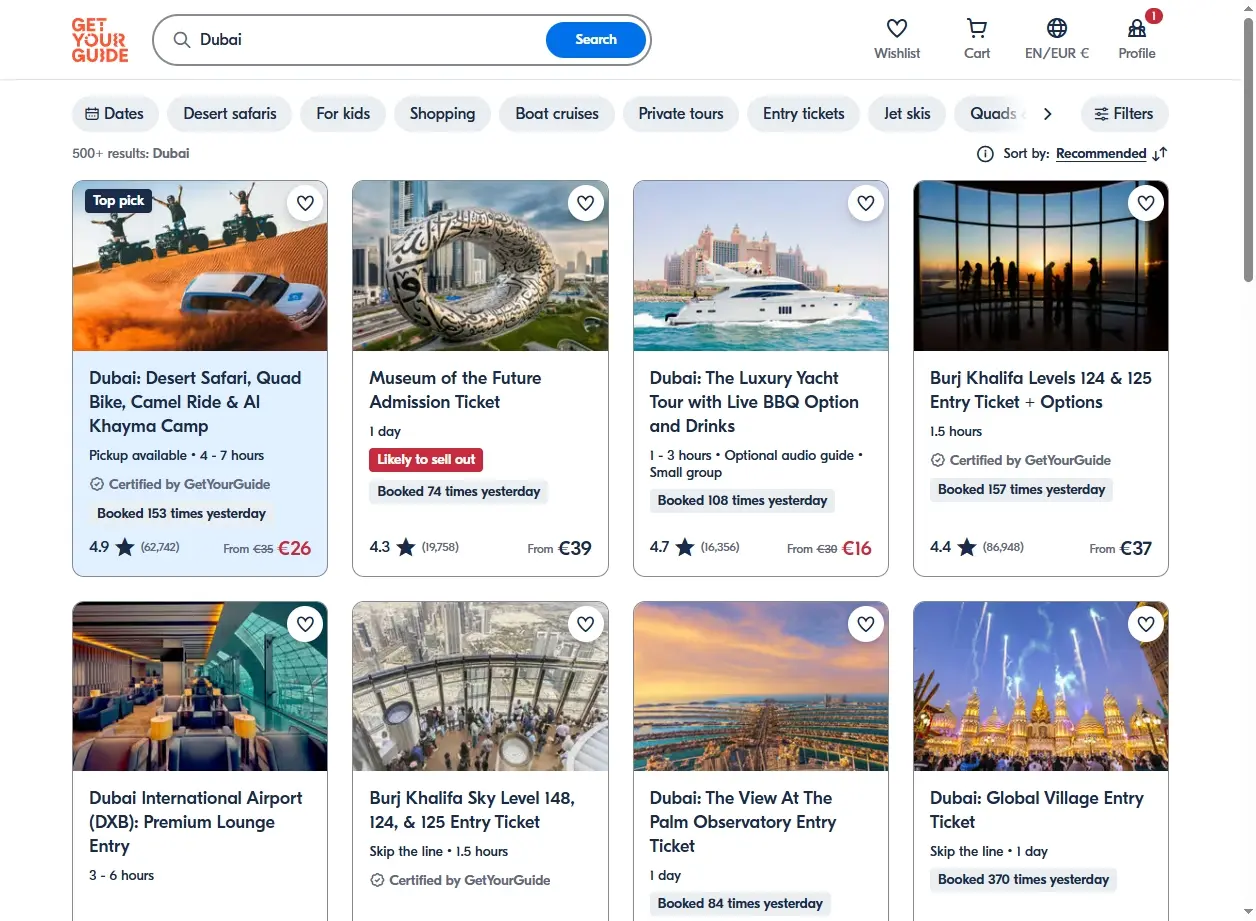The width and height of the screenshot is (1256, 921).
Task: Open the Filters panel
Action: click(1125, 114)
